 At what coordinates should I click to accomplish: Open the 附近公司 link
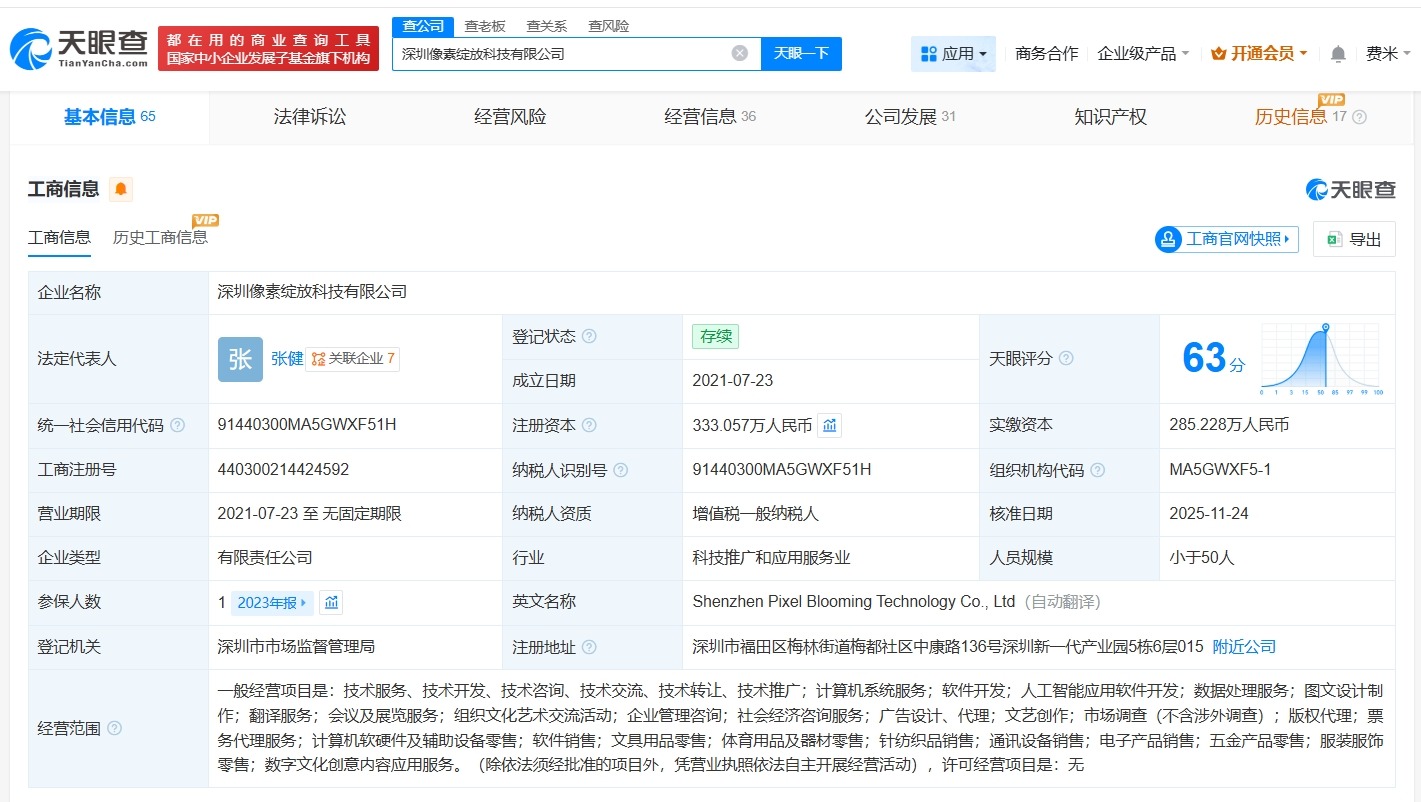pyautogui.click(x=1243, y=647)
